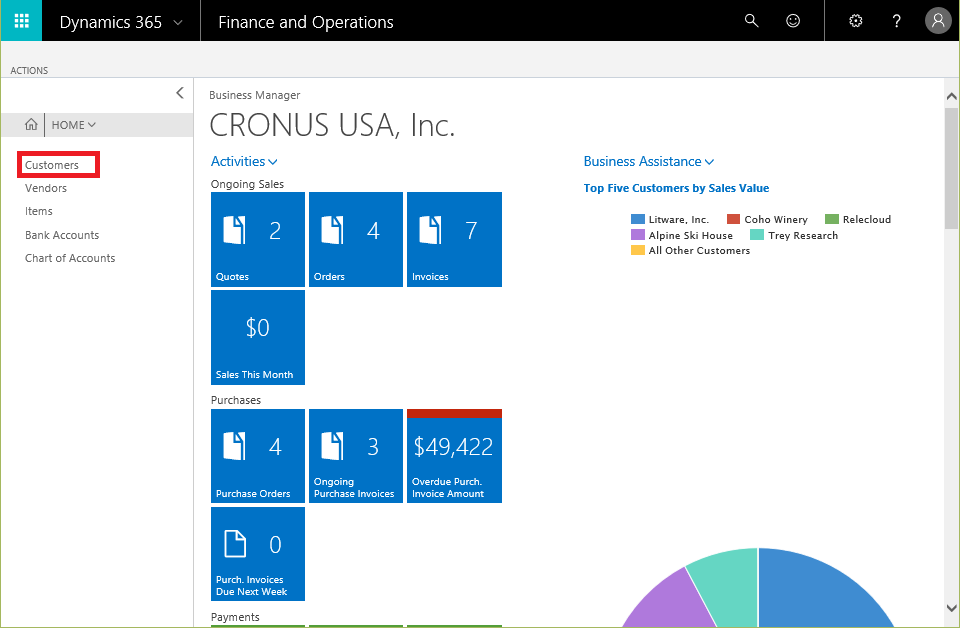
Task: Click the Finance and Operations title
Action: tap(306, 22)
